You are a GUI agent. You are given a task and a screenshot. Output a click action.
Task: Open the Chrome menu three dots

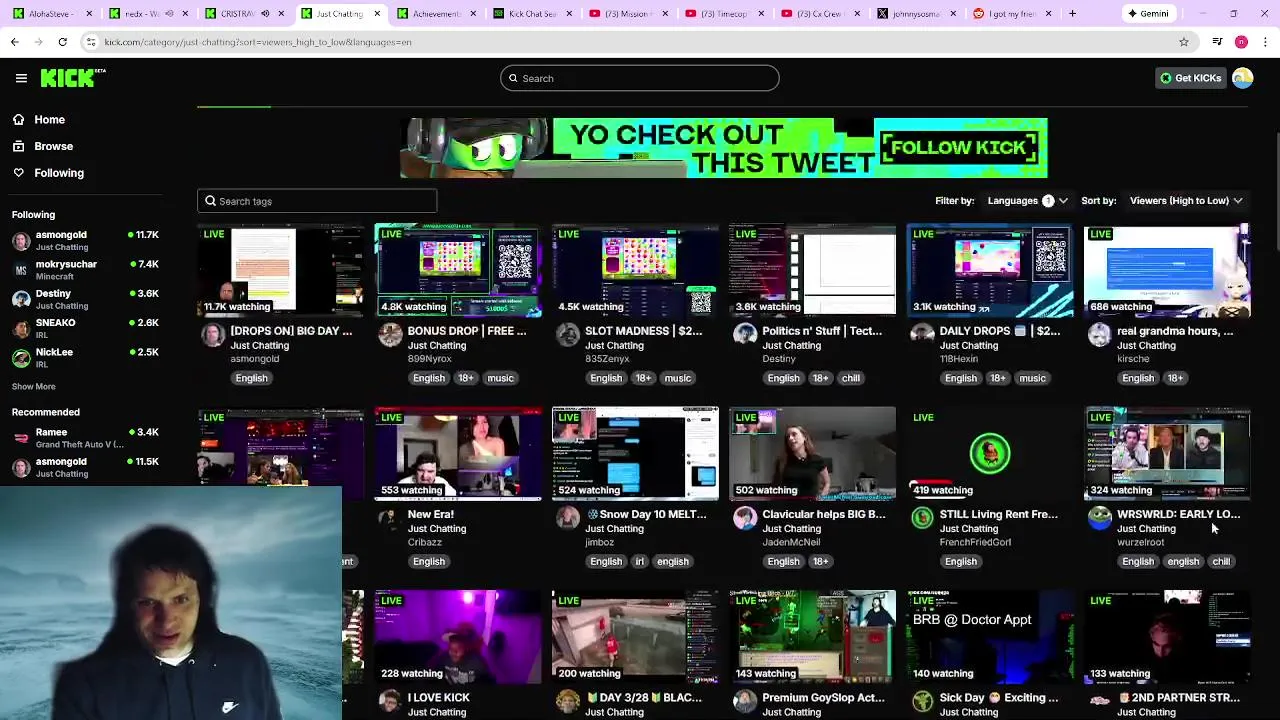click(1265, 42)
